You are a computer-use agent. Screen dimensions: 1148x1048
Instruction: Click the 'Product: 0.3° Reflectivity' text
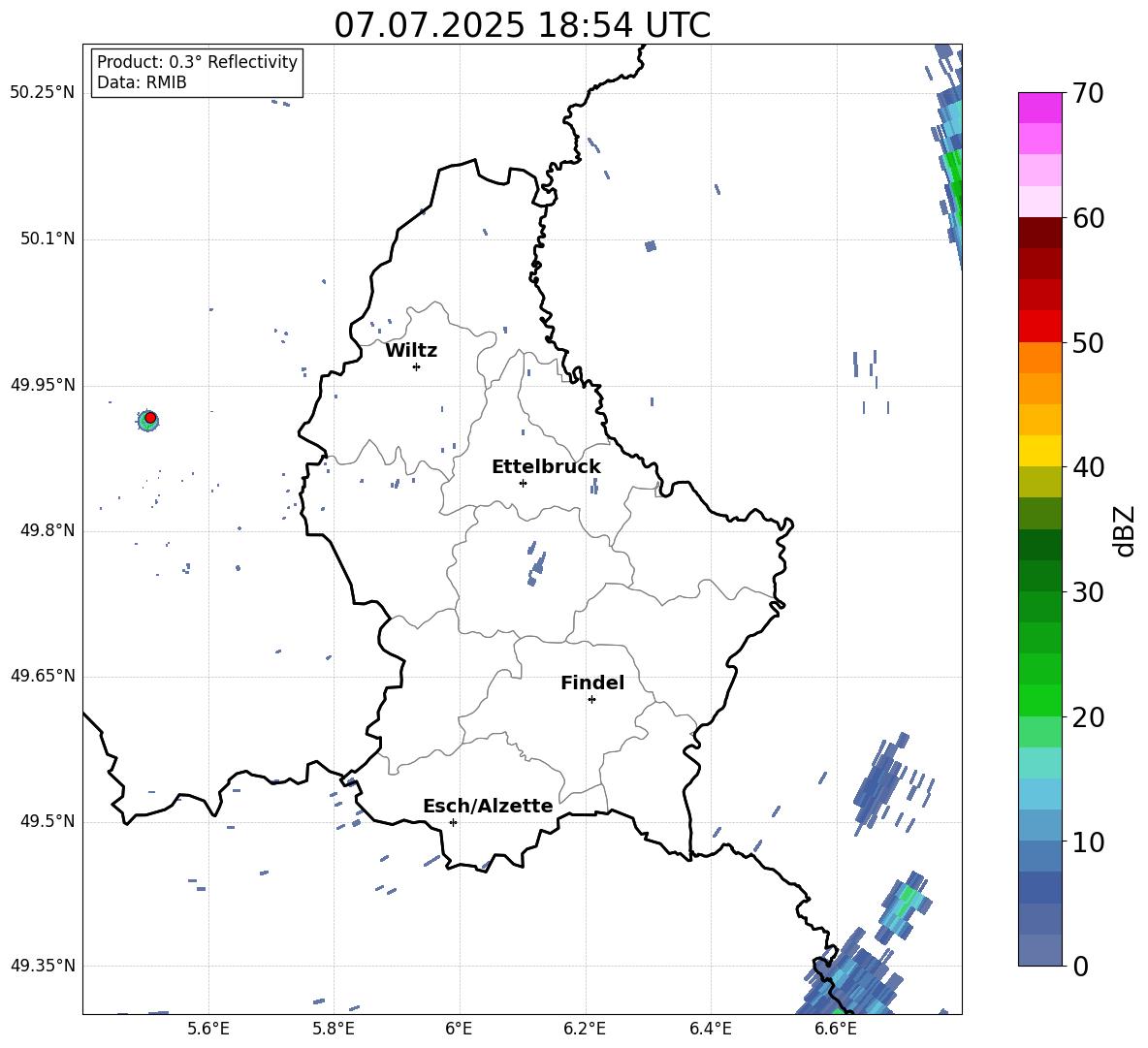197,62
